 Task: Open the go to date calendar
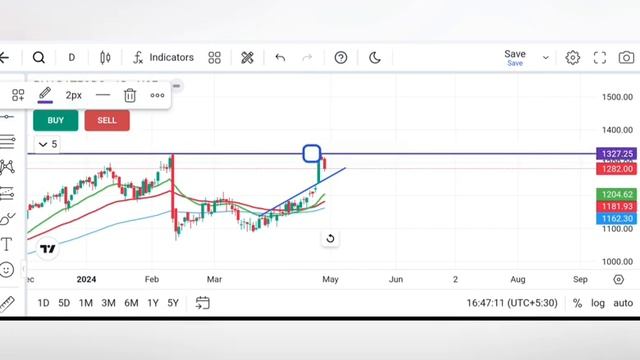point(202,303)
